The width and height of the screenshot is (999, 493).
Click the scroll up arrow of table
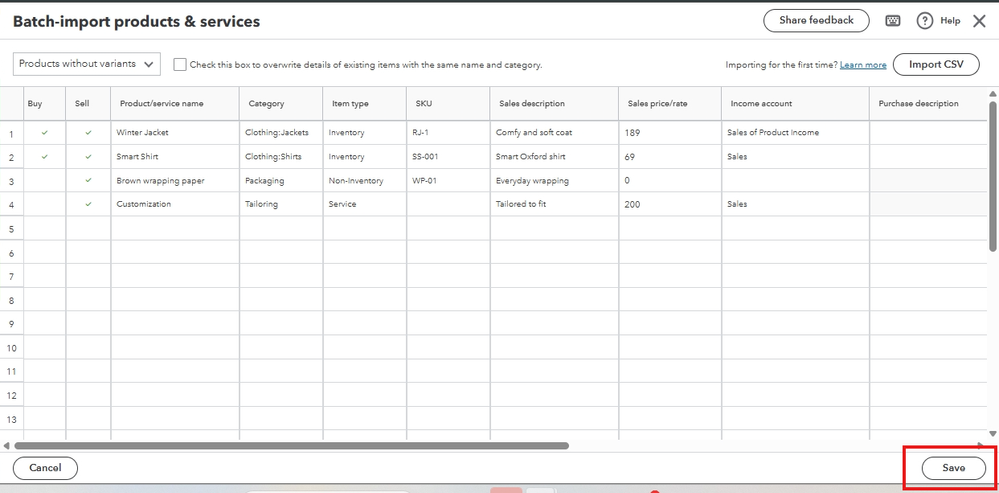[993, 93]
